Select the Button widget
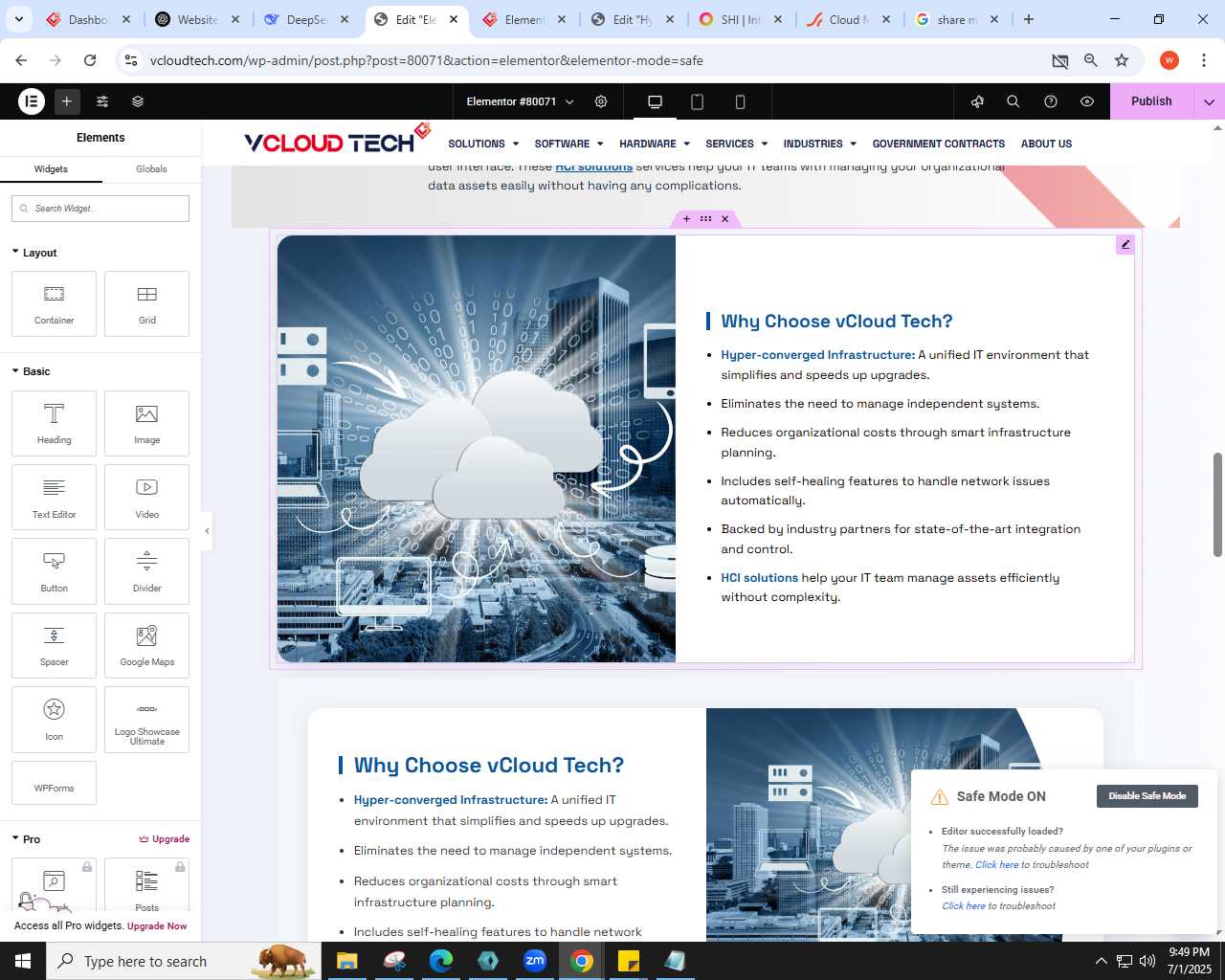The image size is (1225, 980). pyautogui.click(x=54, y=571)
